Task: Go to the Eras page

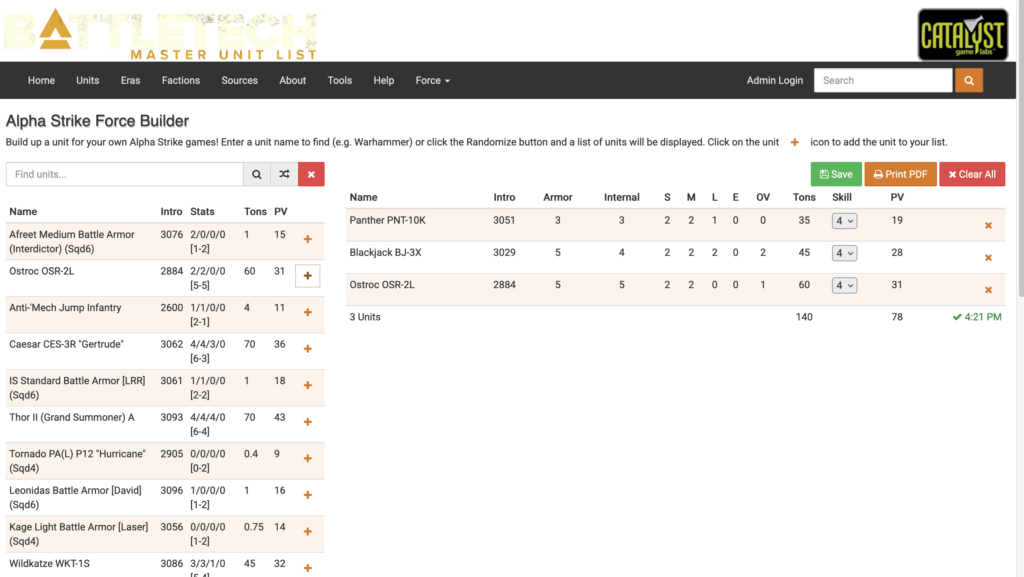Action: 130,80
